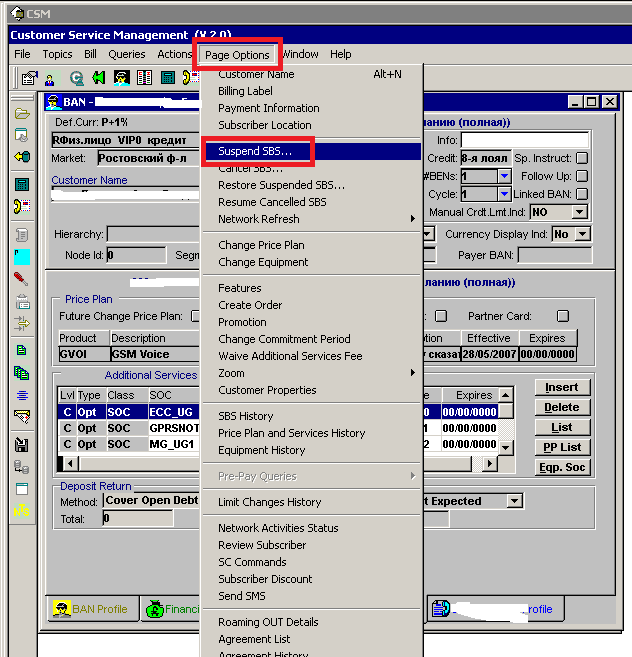
Task: Toggle the Sp. Instruct checkbox
Action: pos(582,158)
